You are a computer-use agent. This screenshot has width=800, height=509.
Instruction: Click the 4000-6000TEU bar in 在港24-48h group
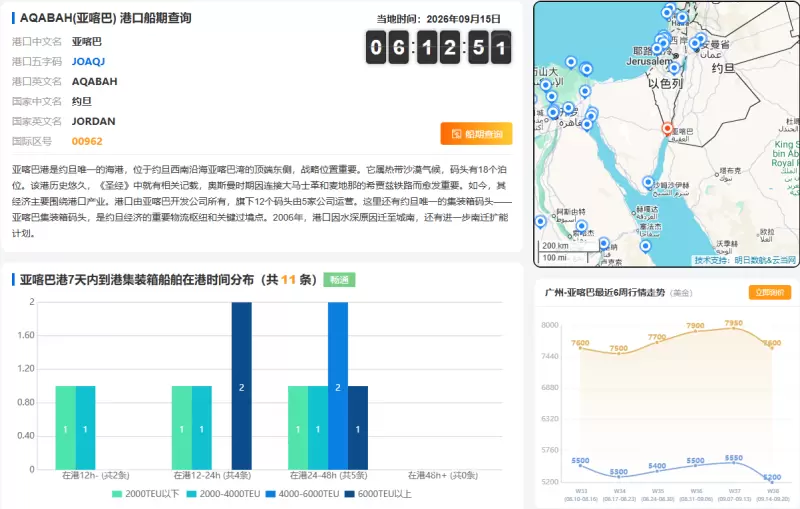(338, 386)
